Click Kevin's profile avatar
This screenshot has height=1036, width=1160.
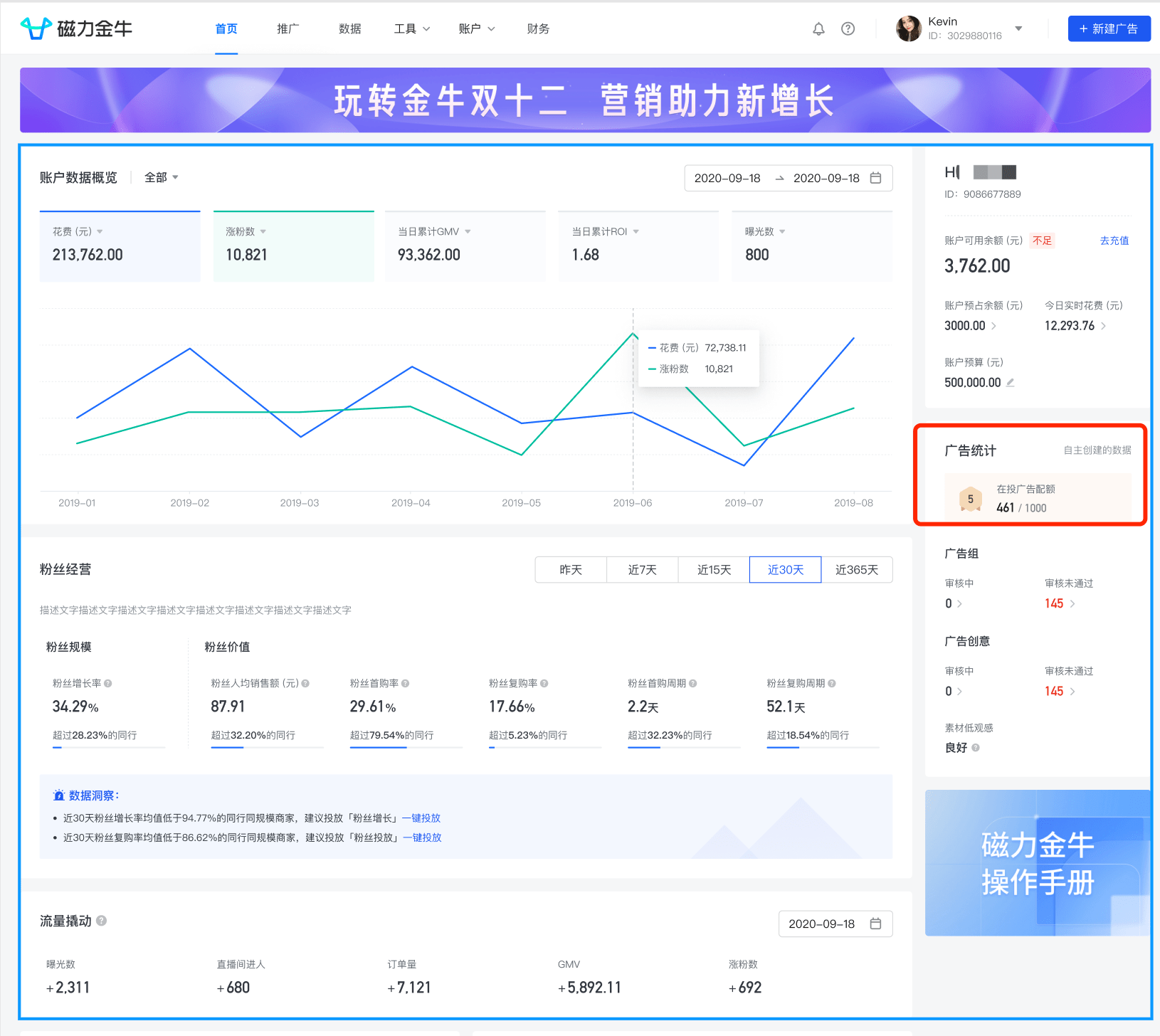click(x=908, y=28)
